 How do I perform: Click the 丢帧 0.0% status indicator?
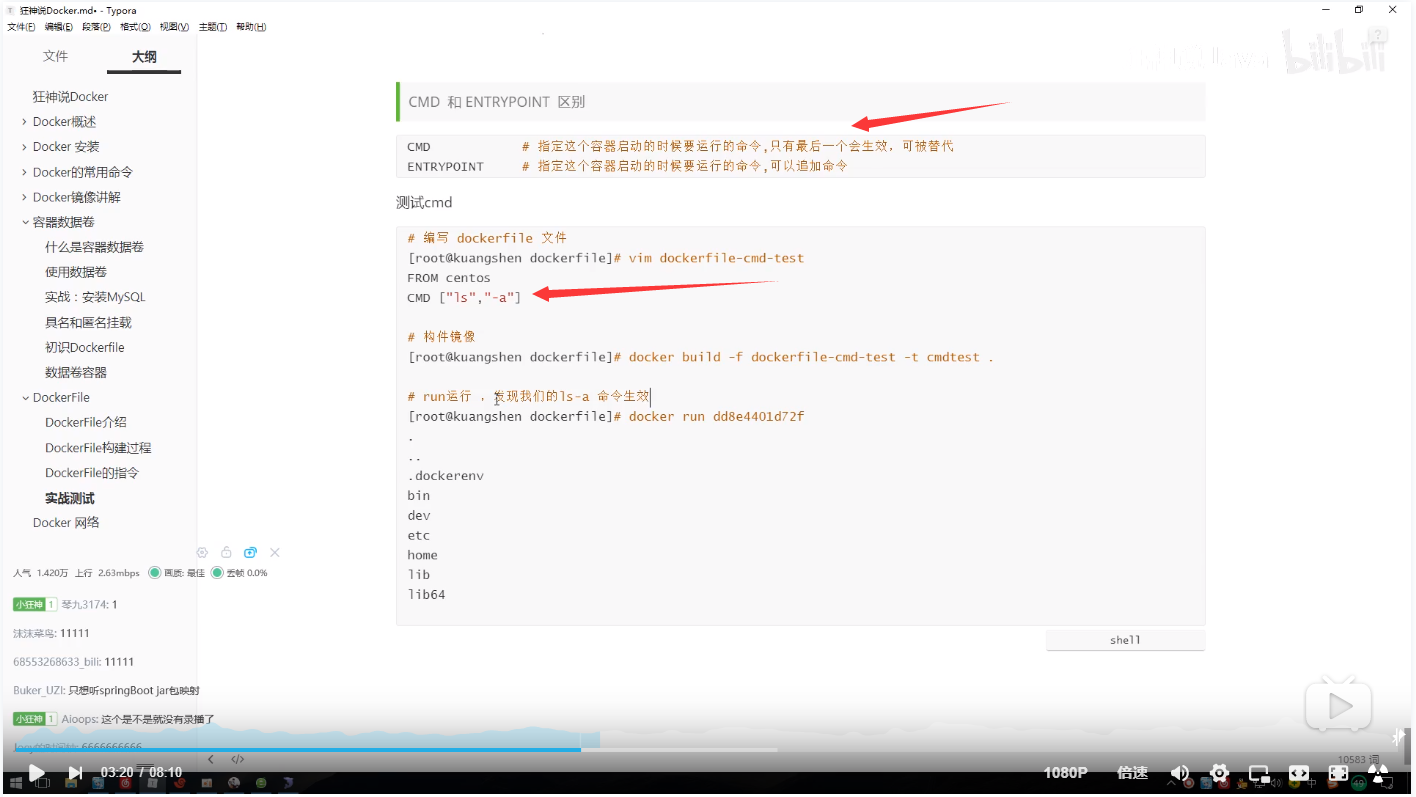[239, 573]
